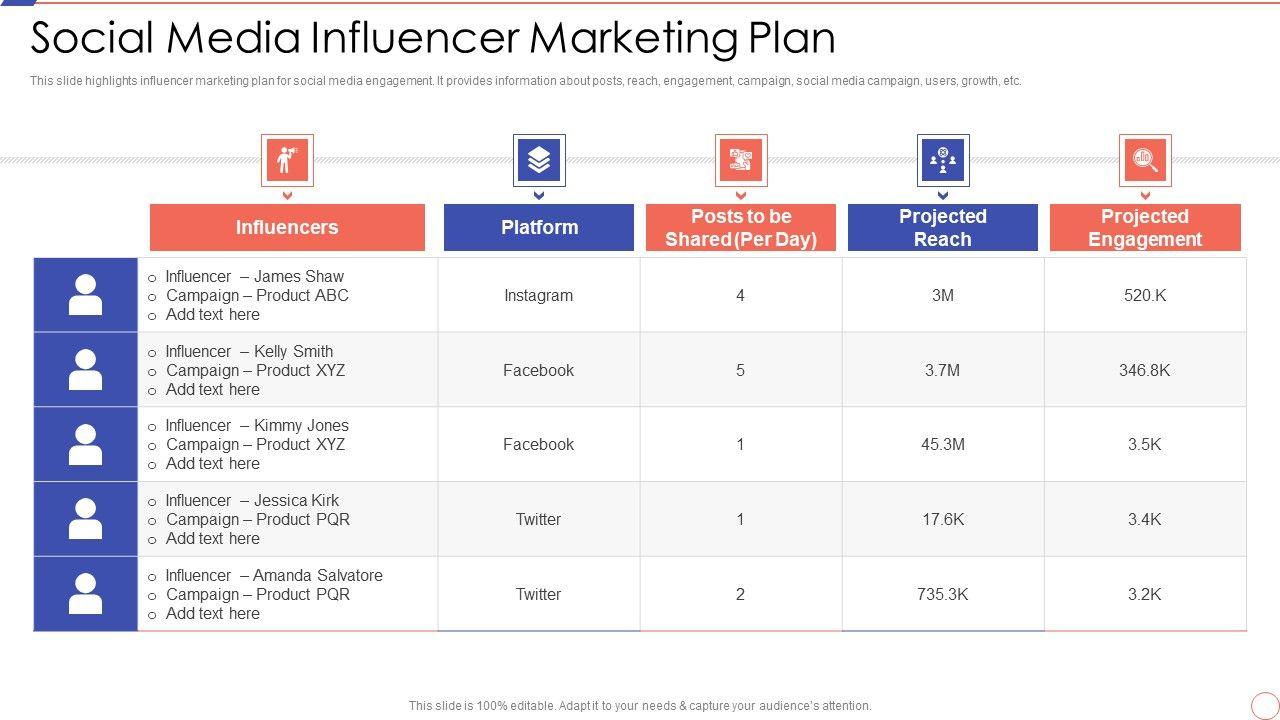This screenshot has width=1280, height=720.
Task: Click the avatar icon for Amanda Salvatore
Action: coord(85,594)
